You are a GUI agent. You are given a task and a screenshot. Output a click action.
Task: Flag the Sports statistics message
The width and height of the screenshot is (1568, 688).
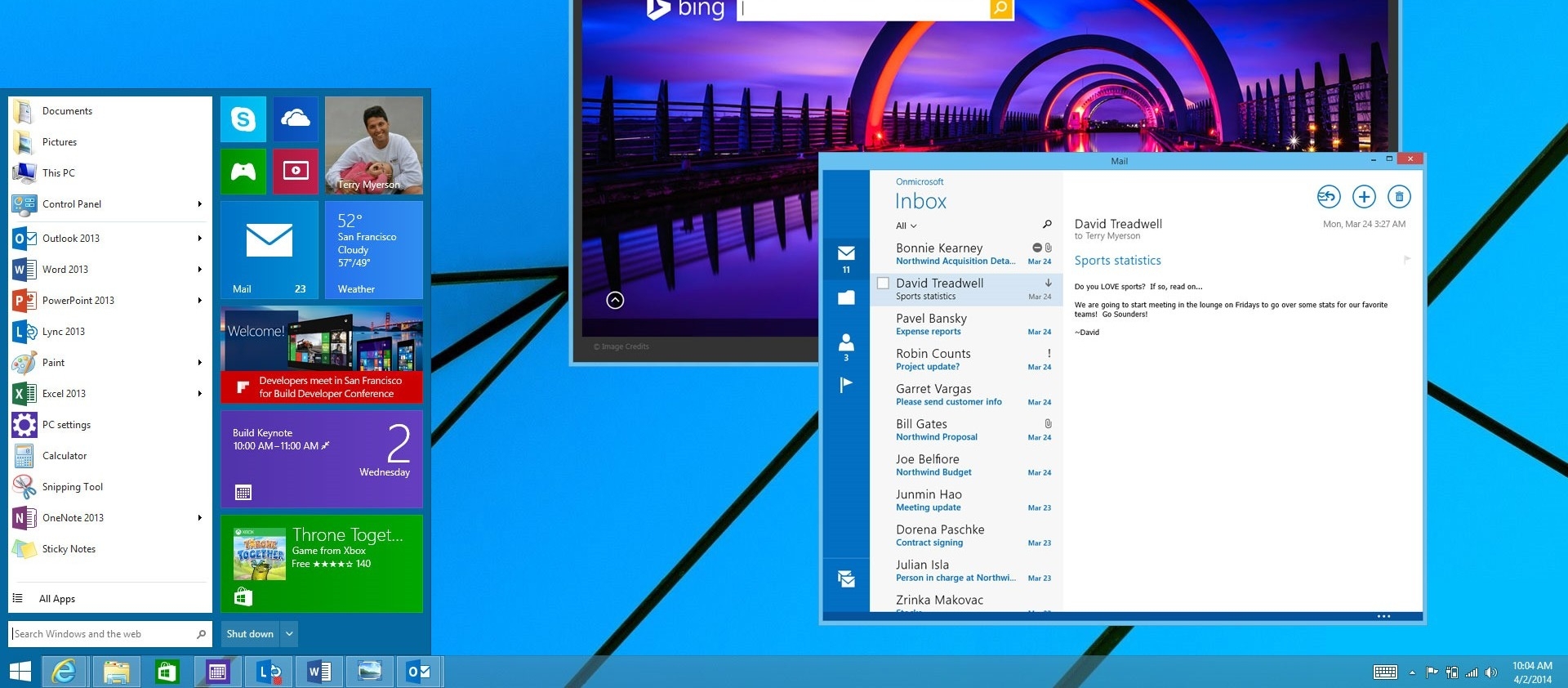click(1406, 260)
